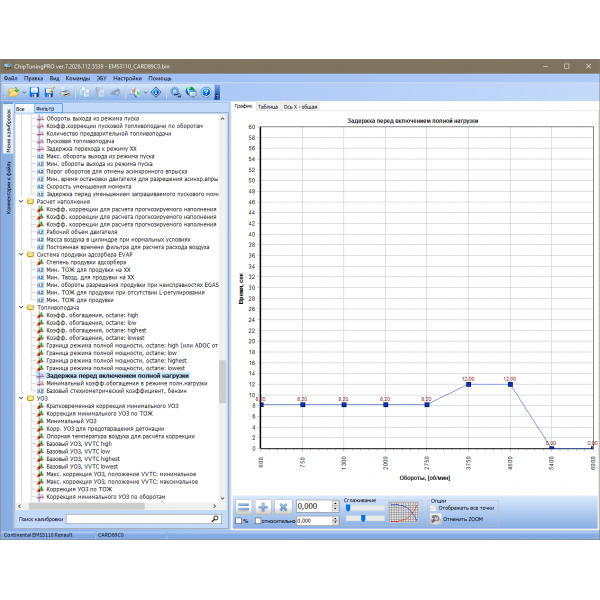Image resolution: width=600 pixels, height=600 pixels.
Task: Enable the 'относительно' checkbox
Action: click(x=259, y=521)
